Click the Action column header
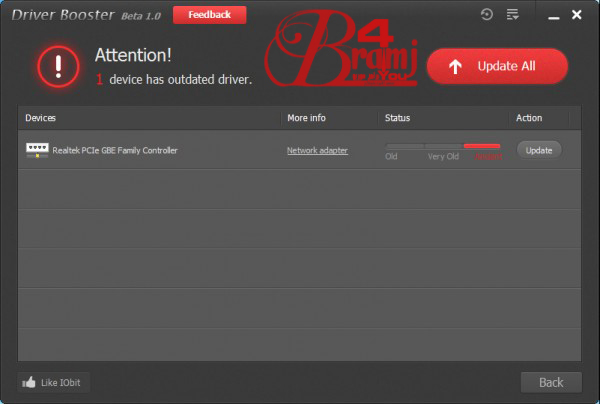600x404 pixels. 529,118
